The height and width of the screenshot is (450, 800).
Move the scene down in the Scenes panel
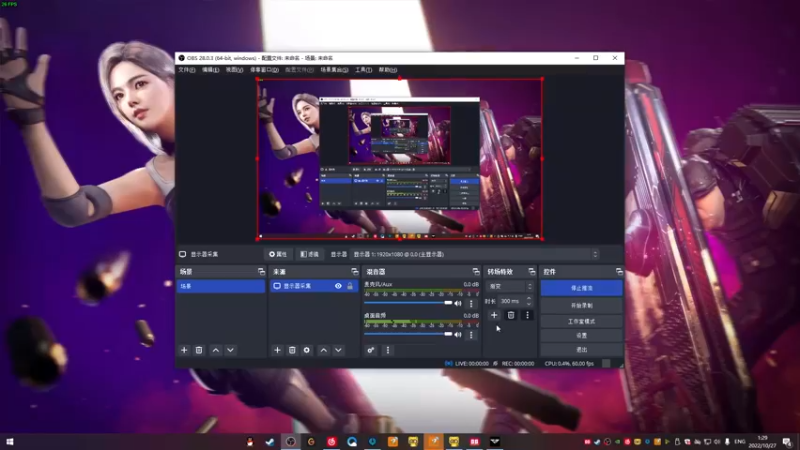(x=231, y=350)
